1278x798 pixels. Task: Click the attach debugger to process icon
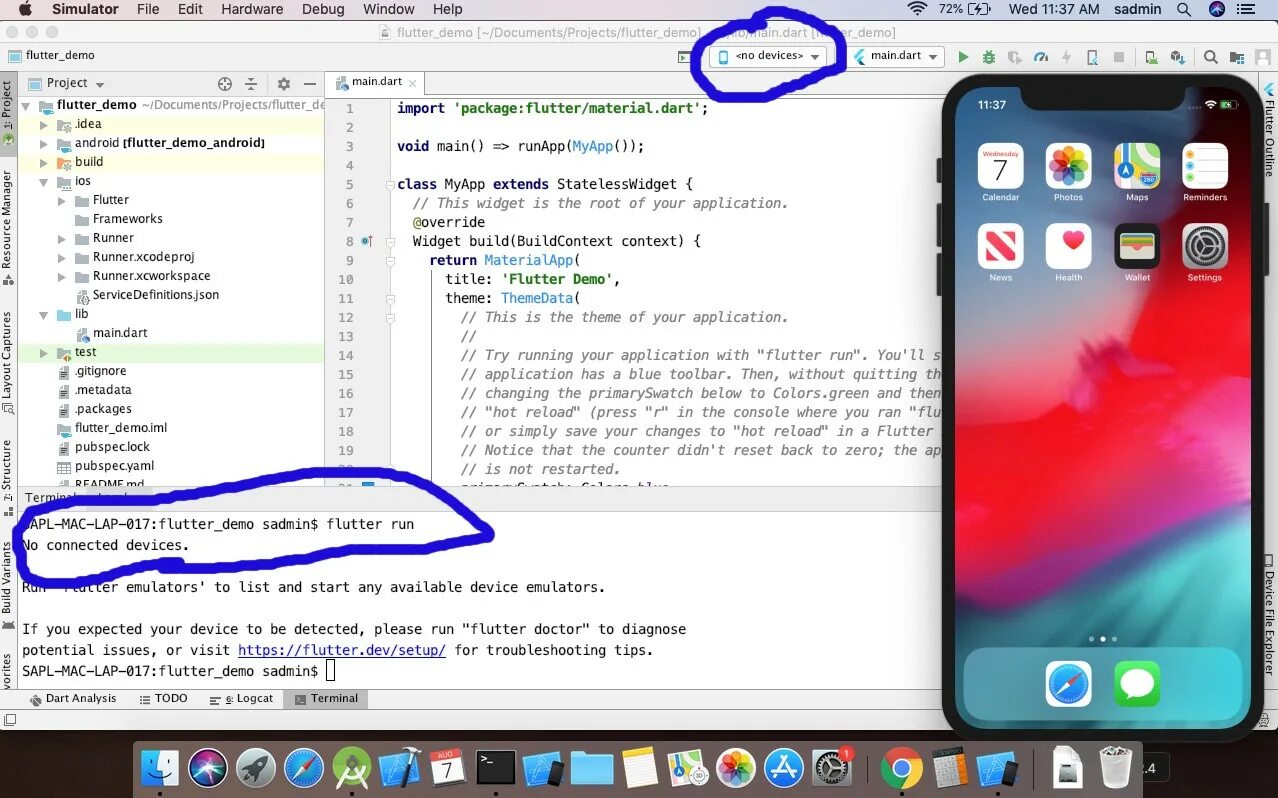point(1093,57)
